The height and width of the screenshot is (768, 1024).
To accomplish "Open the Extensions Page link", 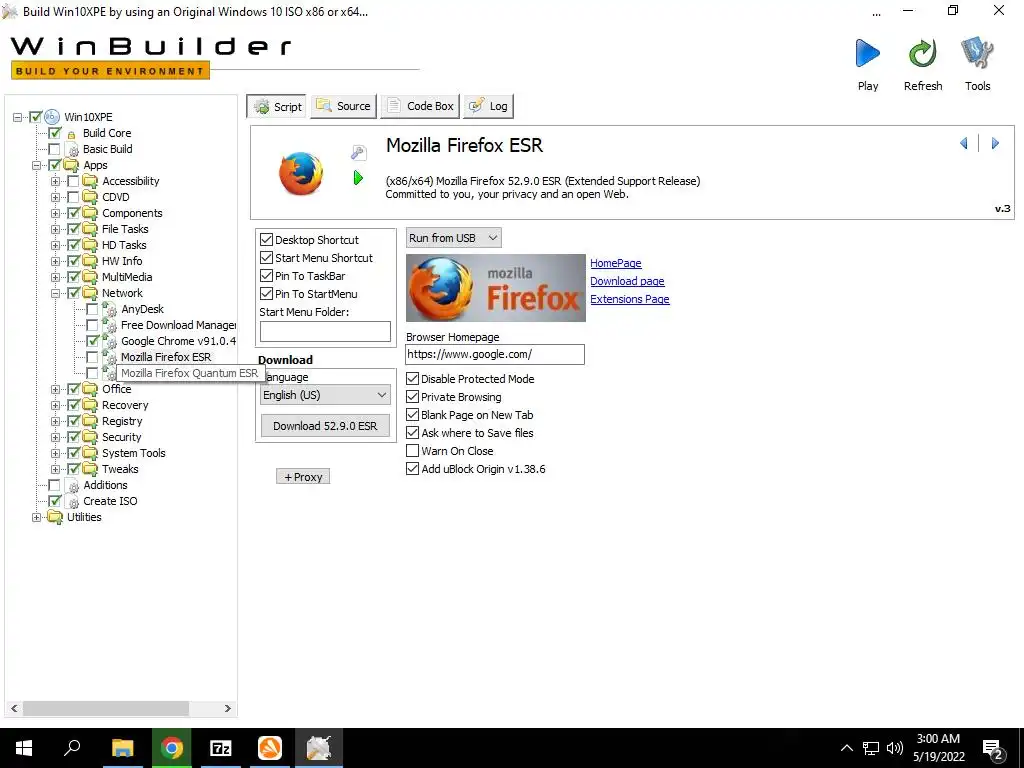I will pyautogui.click(x=630, y=299).
